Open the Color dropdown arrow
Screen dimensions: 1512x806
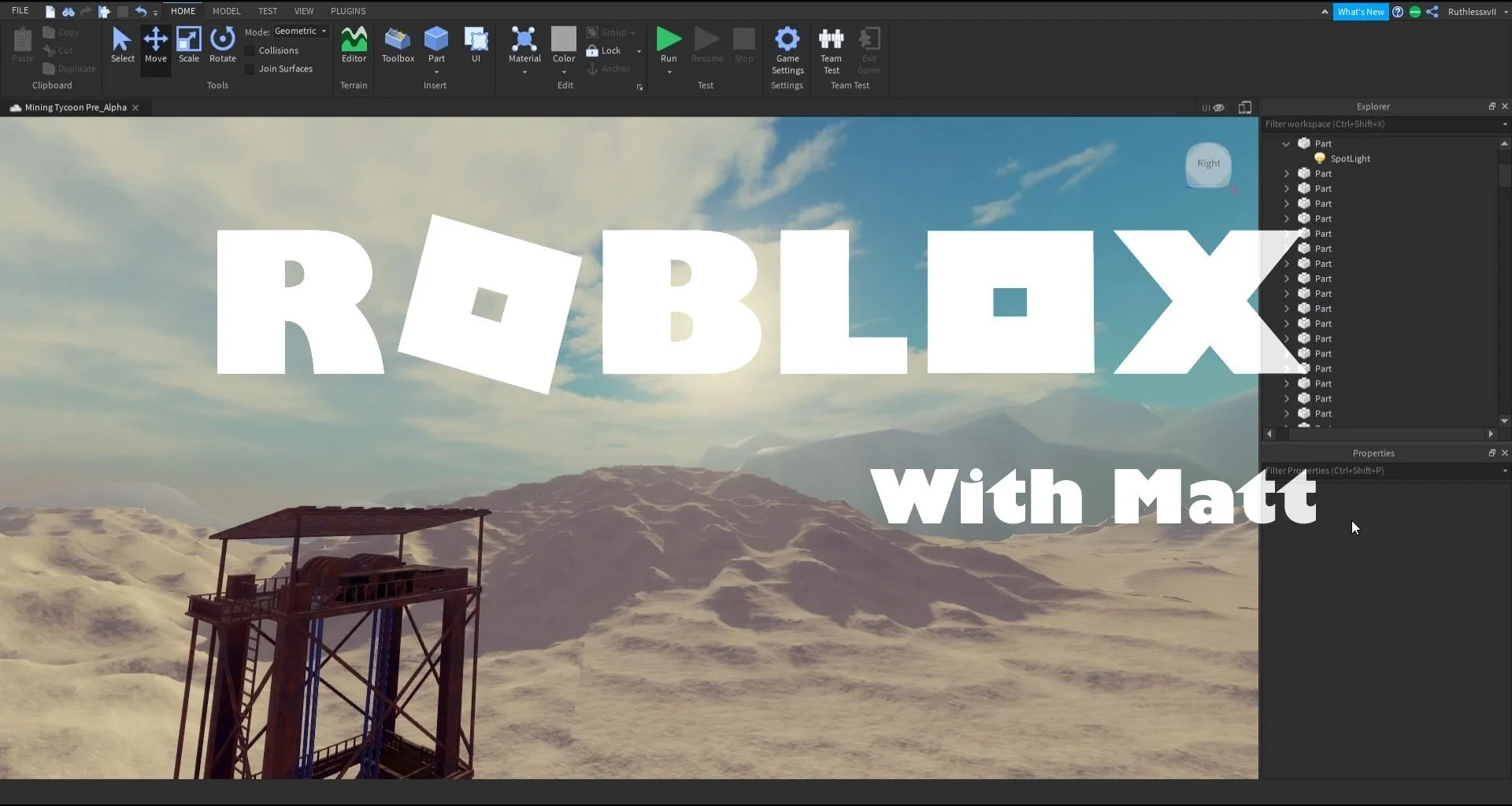point(564,72)
